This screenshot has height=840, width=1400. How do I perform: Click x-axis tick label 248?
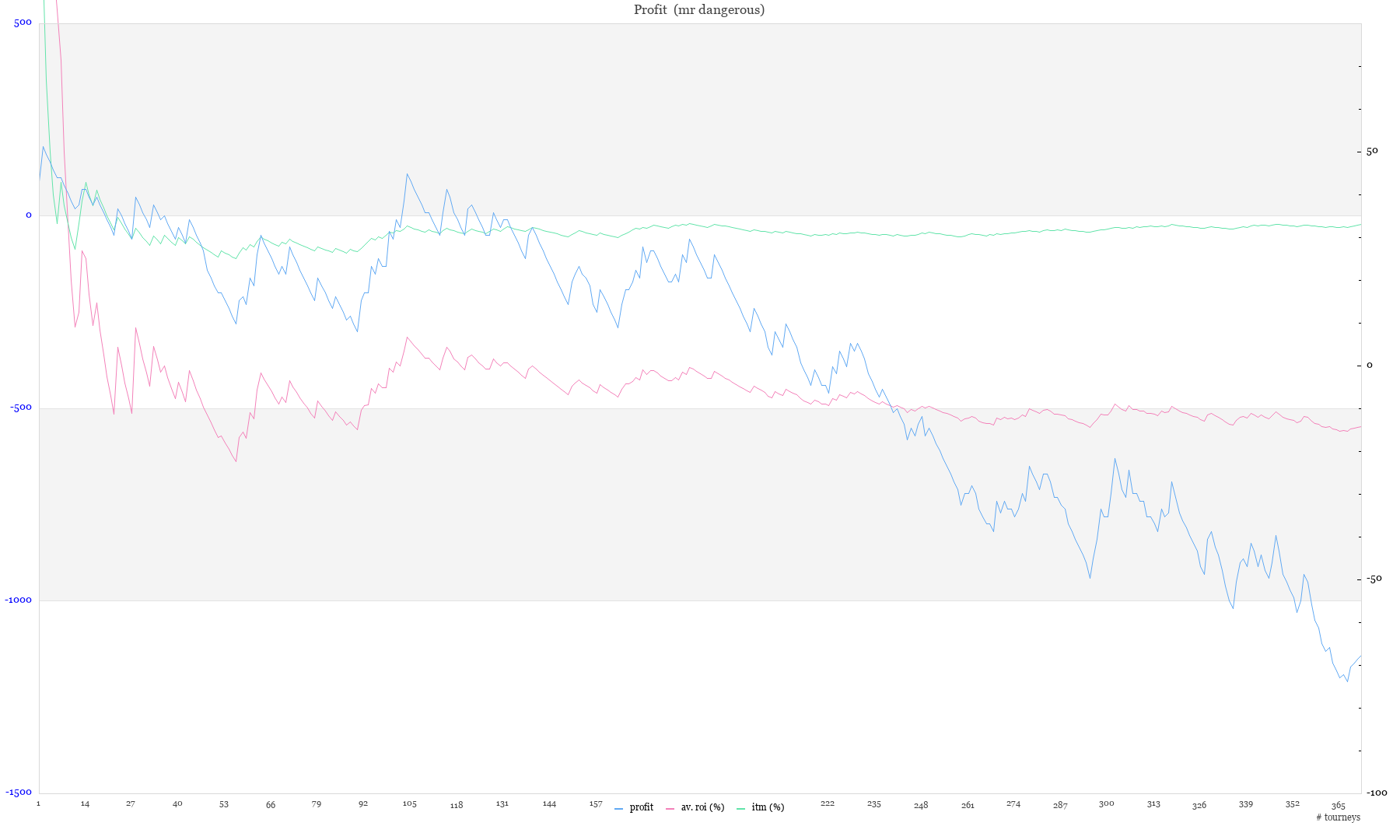[921, 805]
